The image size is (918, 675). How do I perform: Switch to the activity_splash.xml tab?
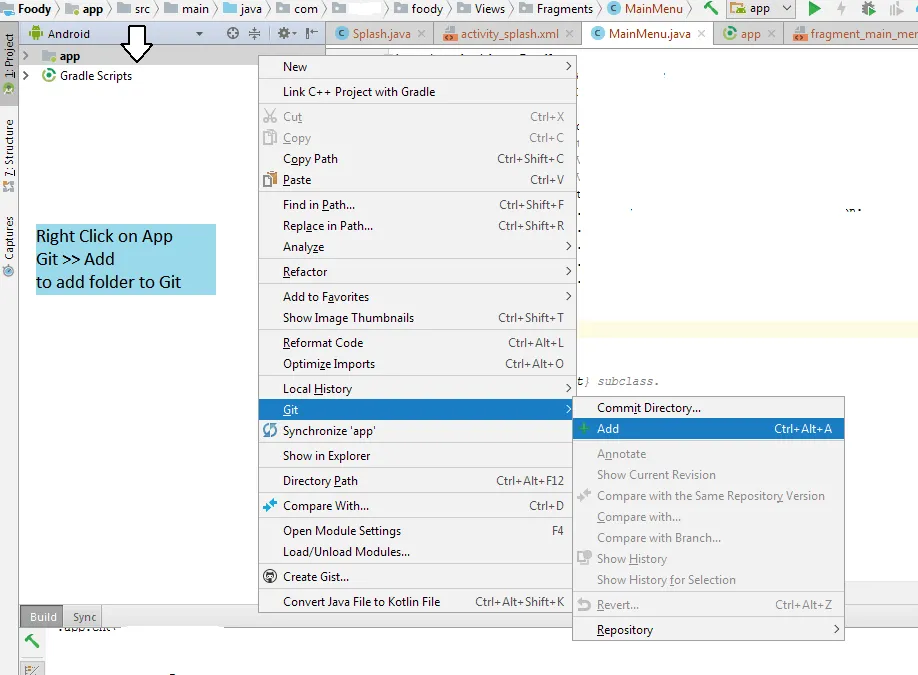(x=508, y=34)
